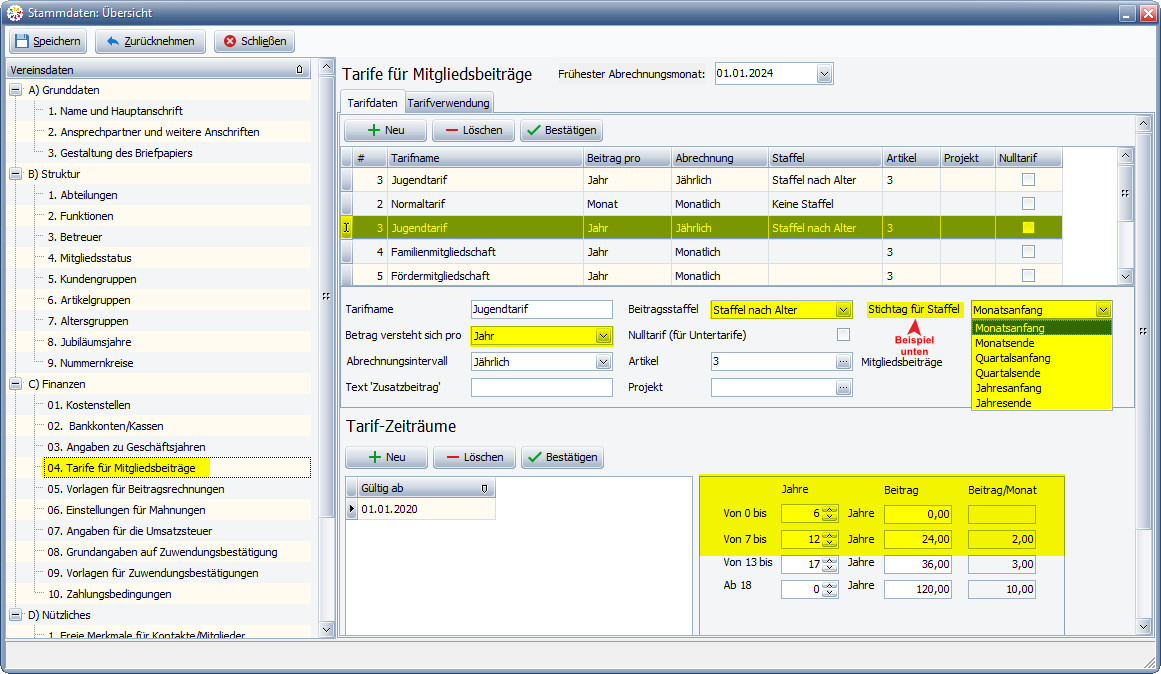Select '4. Mitgliedsstatus' in the tree

(90, 258)
